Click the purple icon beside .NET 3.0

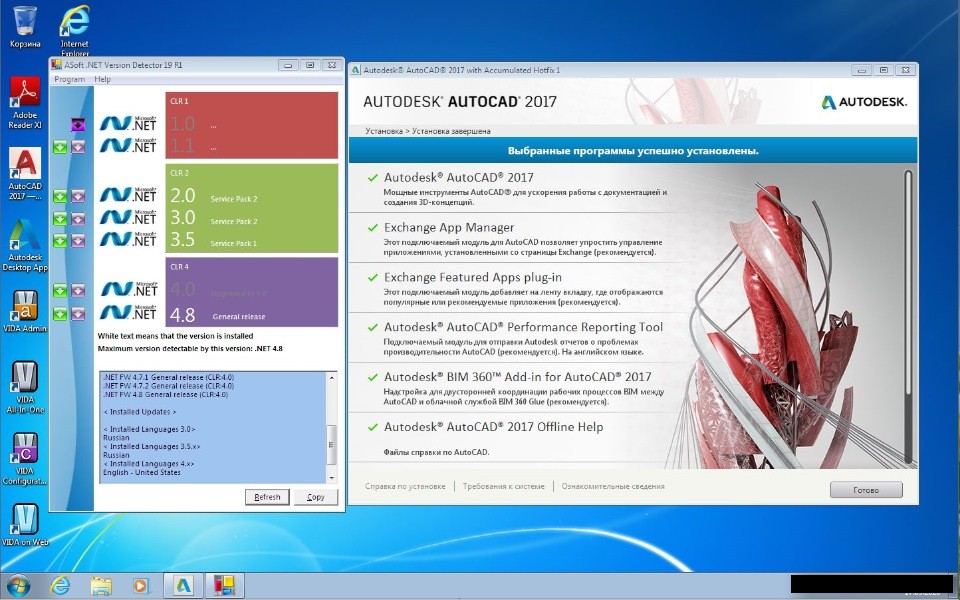pos(78,219)
